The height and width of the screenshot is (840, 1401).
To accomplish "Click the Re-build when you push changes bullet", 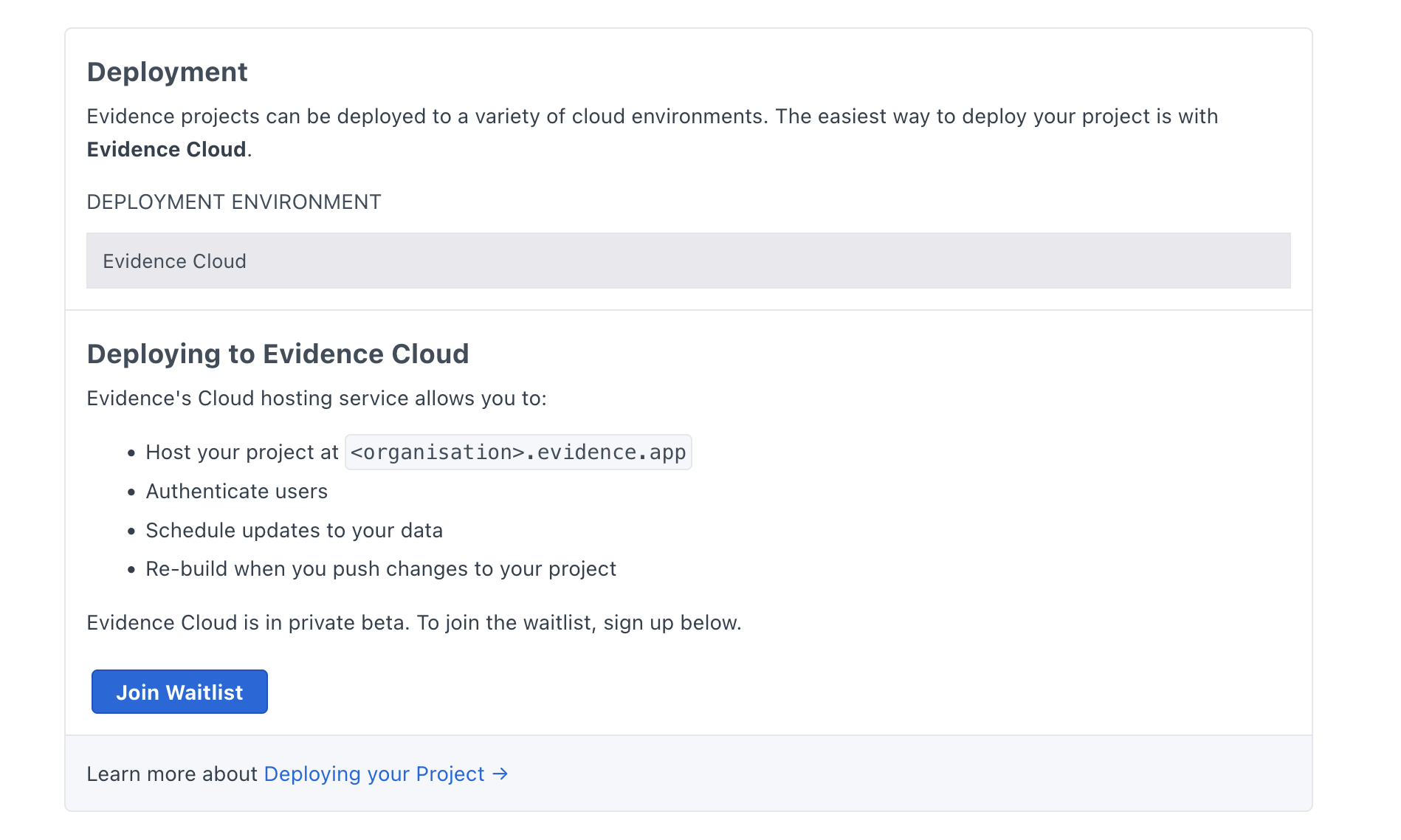I will click(x=381, y=568).
